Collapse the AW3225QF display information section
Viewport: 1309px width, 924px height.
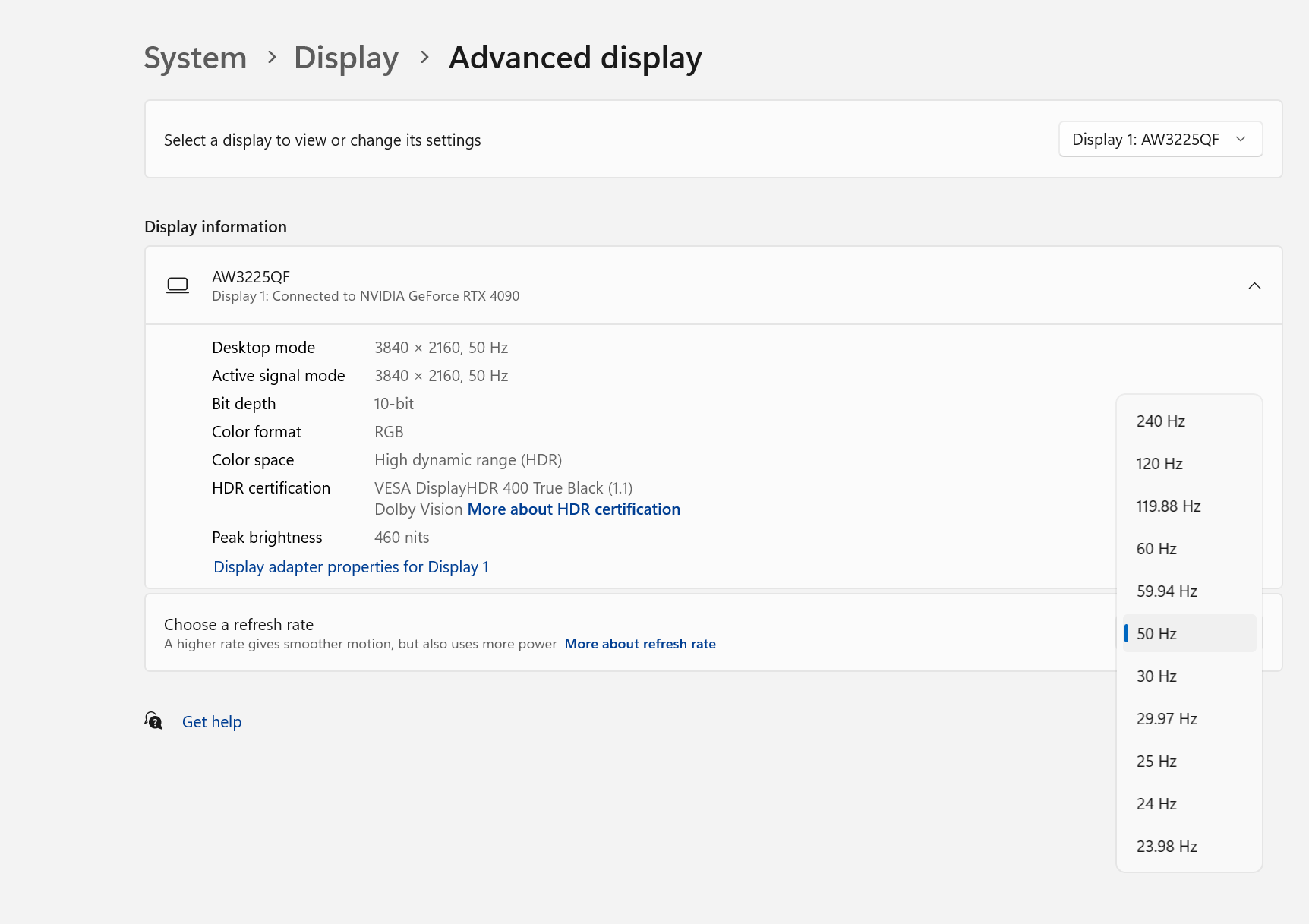(x=1254, y=286)
